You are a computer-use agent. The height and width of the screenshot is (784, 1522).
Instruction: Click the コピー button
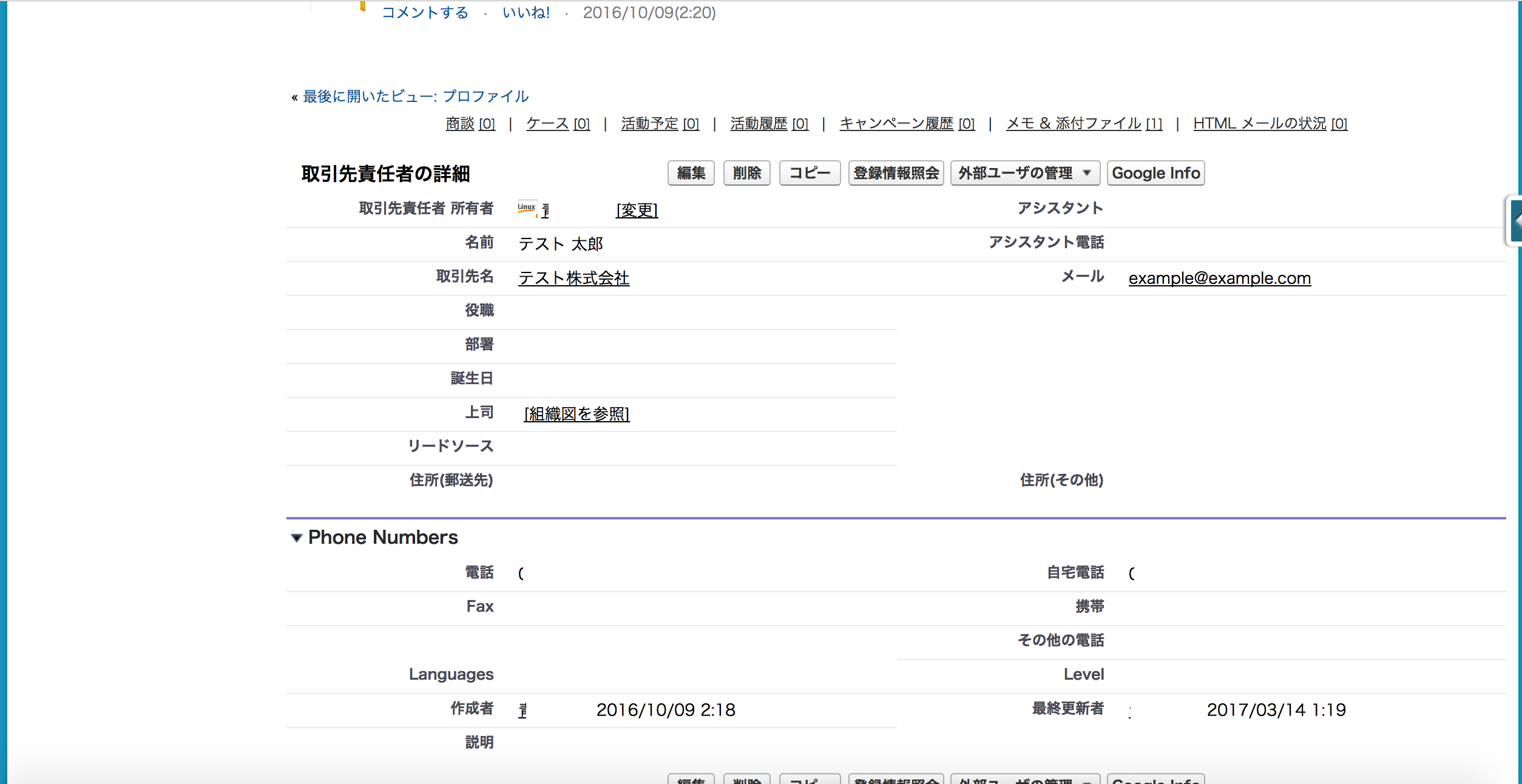coord(810,173)
